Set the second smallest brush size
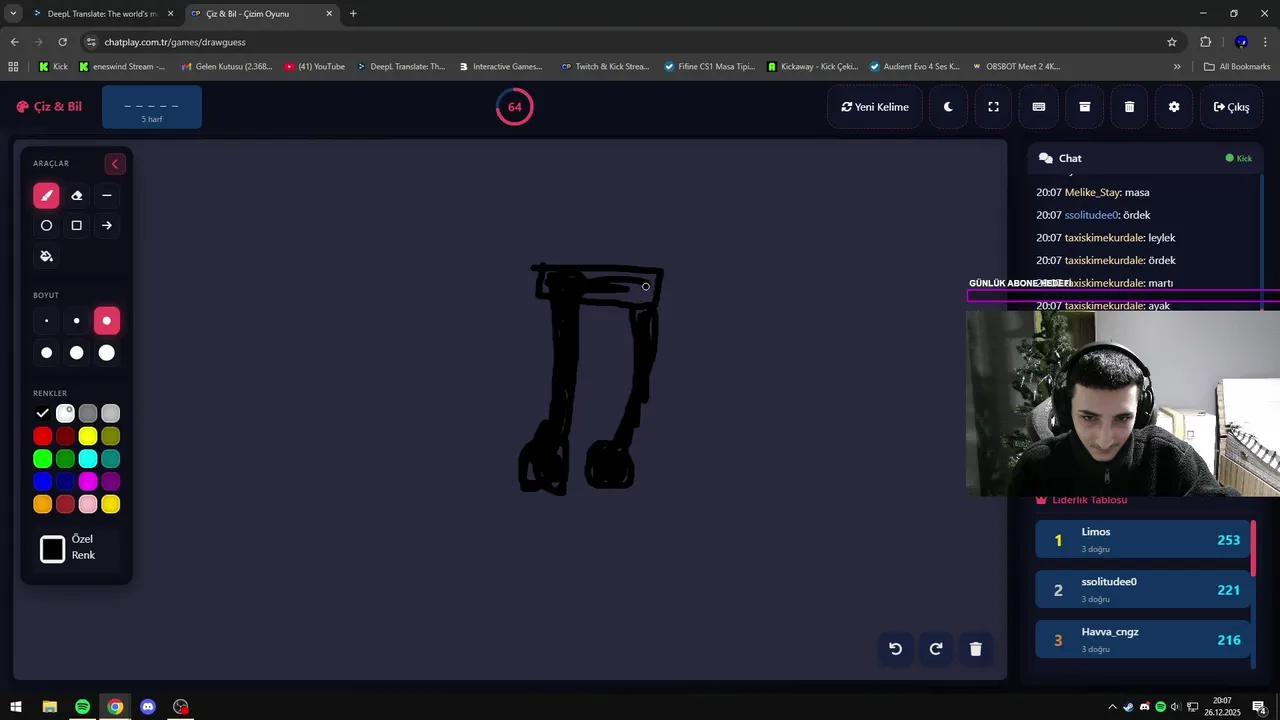 [x=76, y=321]
